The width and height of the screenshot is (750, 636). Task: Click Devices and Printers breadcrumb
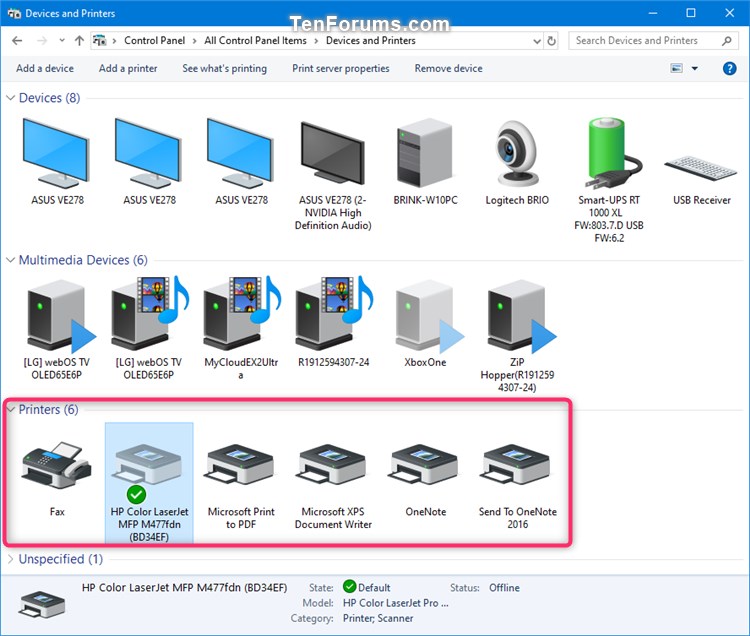(371, 41)
